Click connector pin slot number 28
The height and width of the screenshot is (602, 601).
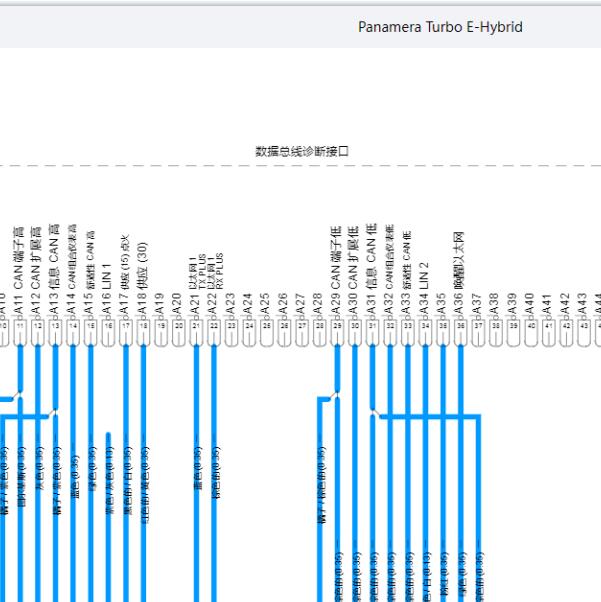(320, 331)
